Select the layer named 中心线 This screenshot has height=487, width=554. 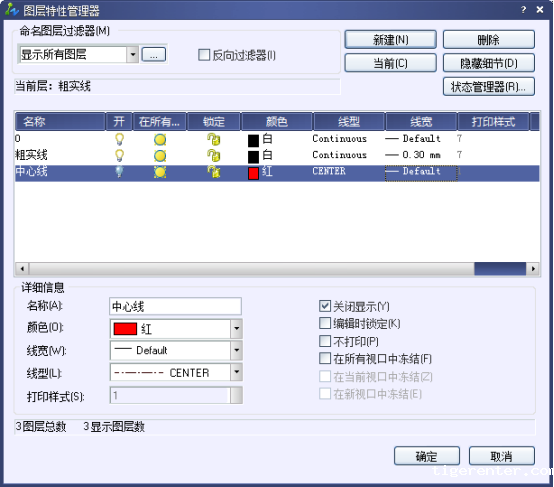coord(31,171)
